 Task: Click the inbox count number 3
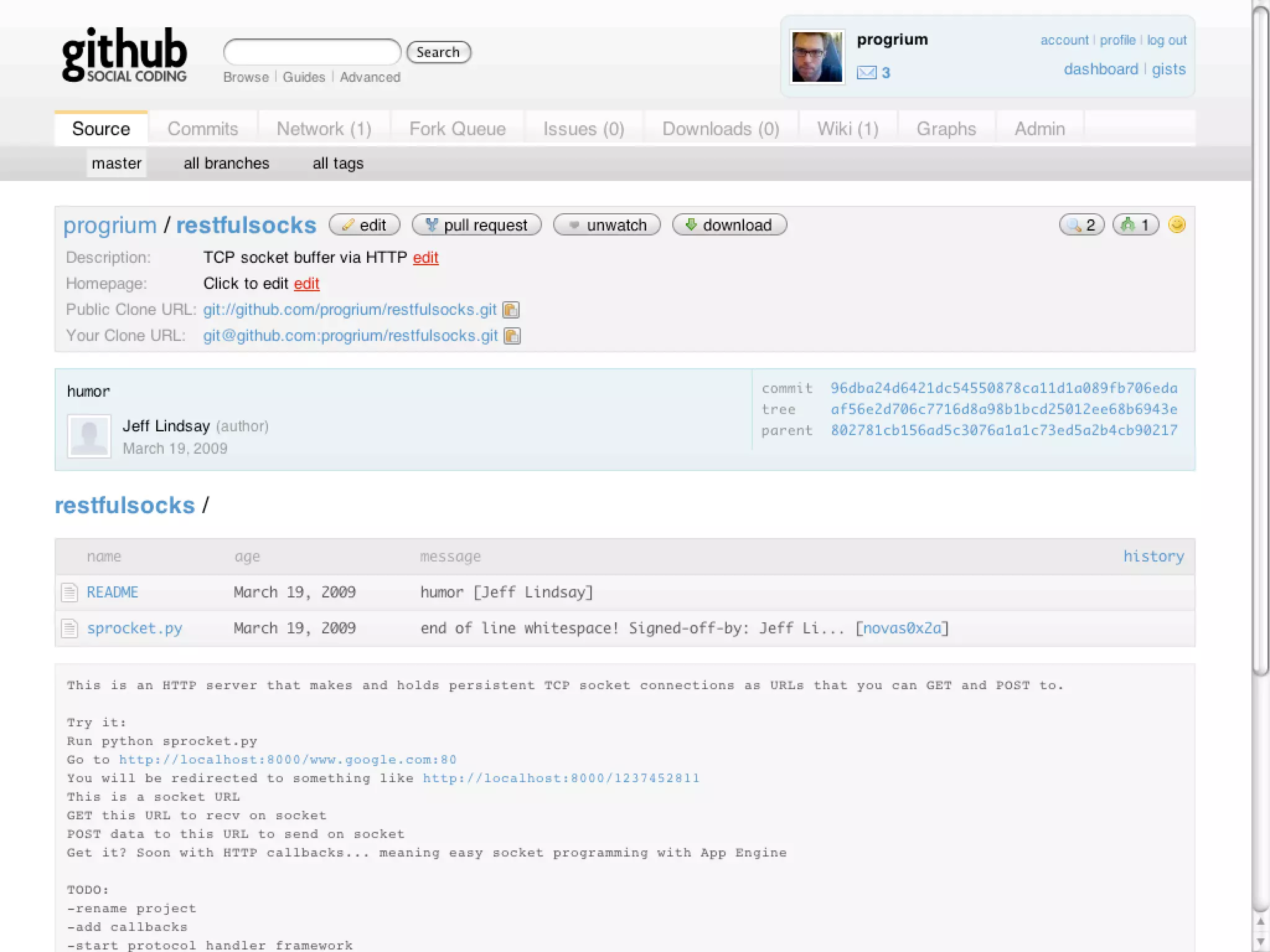pos(886,73)
